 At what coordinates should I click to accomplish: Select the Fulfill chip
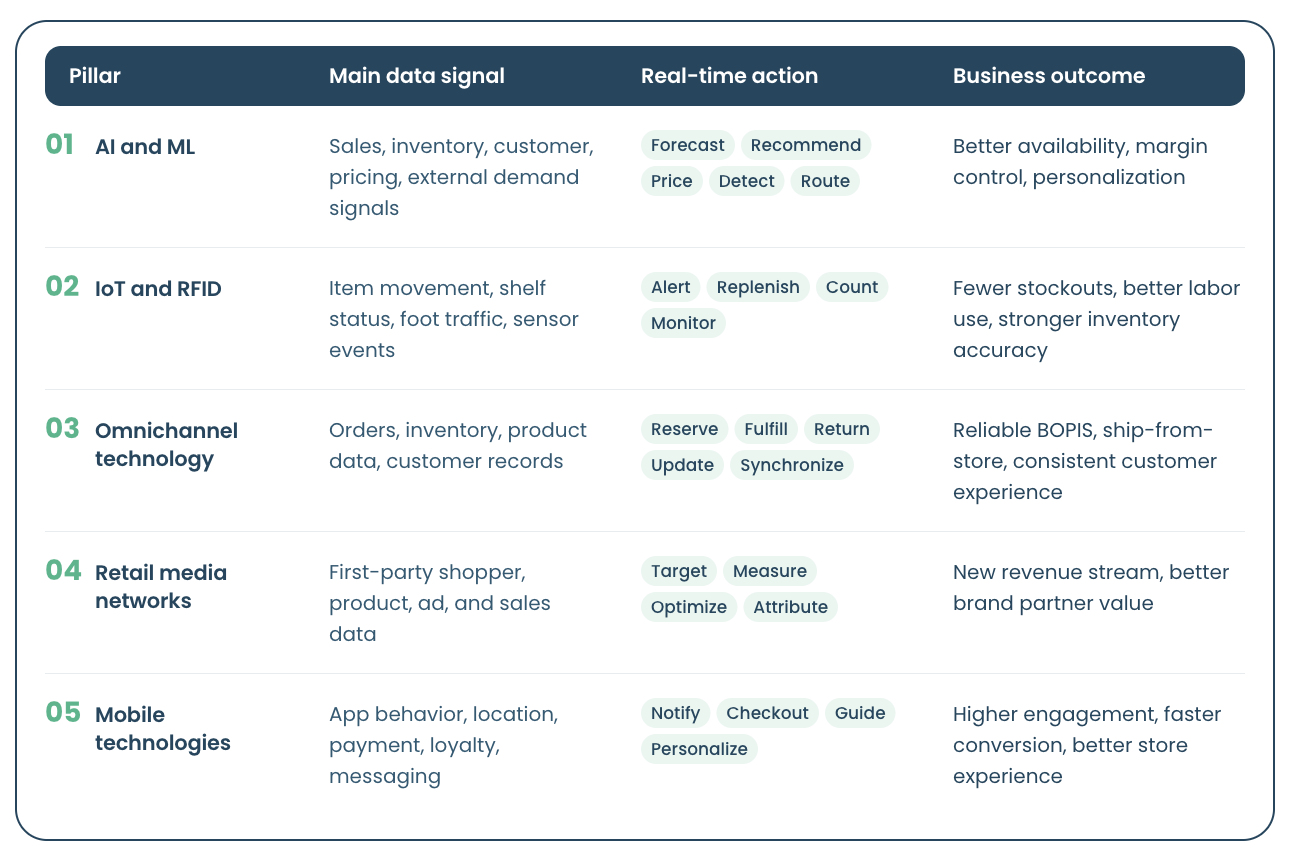click(x=766, y=429)
